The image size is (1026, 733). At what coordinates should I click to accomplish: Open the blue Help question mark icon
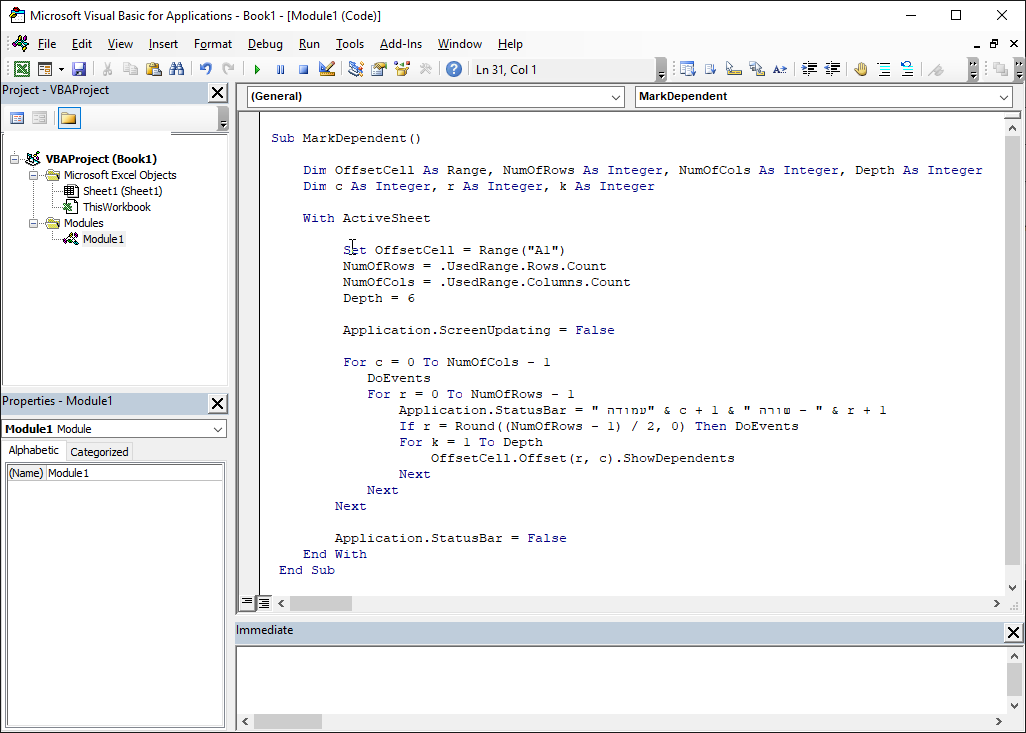(x=454, y=69)
